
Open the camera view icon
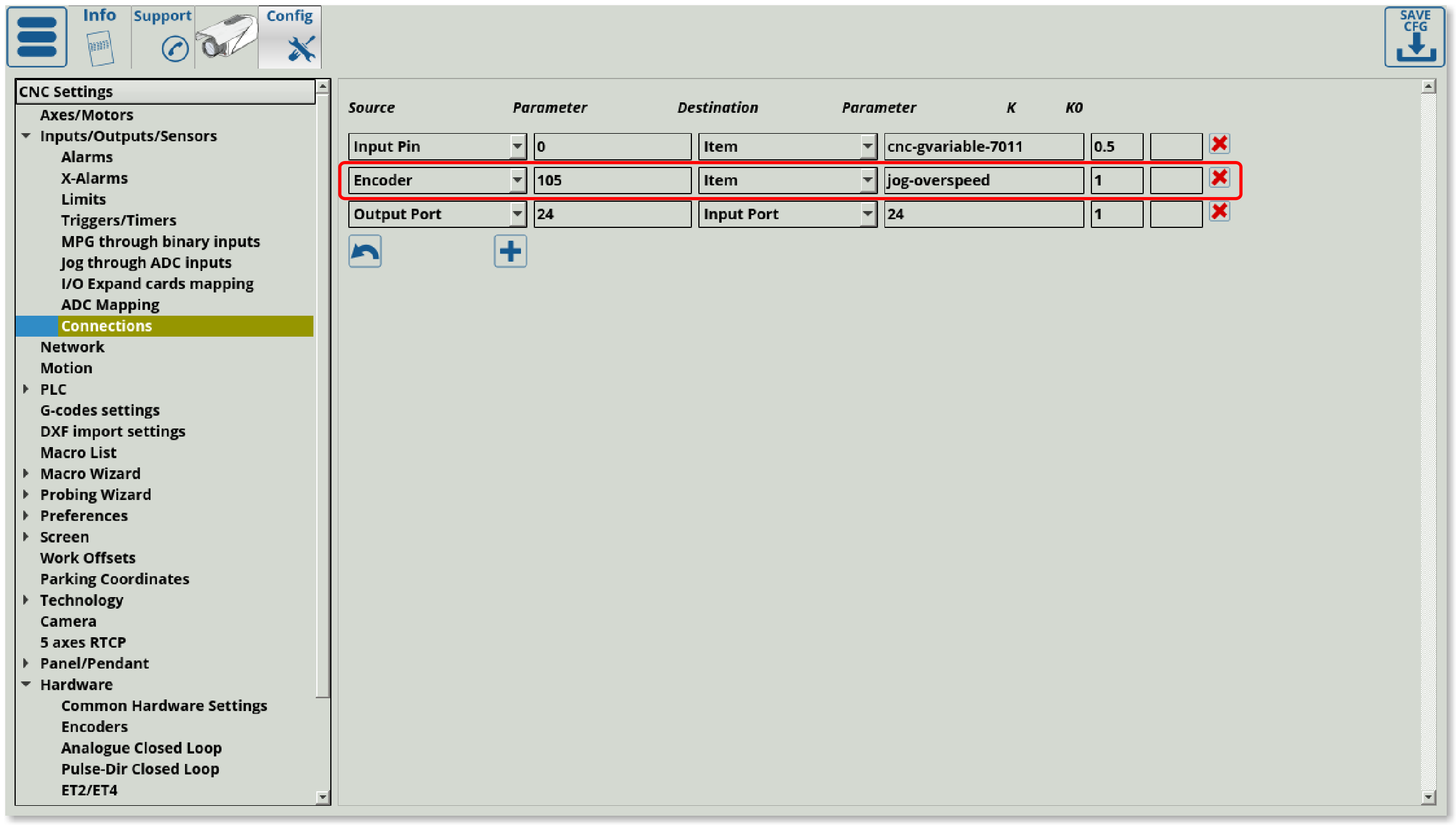pos(227,37)
